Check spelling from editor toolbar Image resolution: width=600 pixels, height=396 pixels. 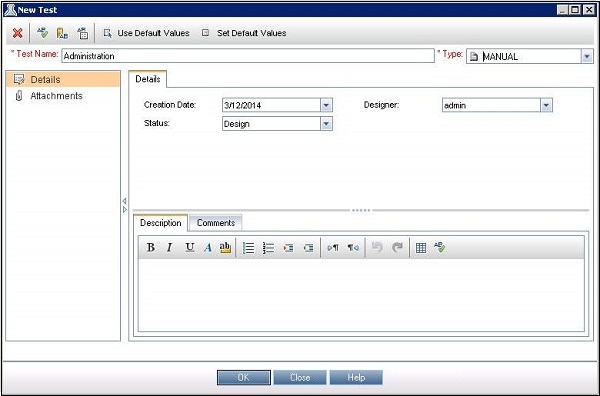pos(440,247)
